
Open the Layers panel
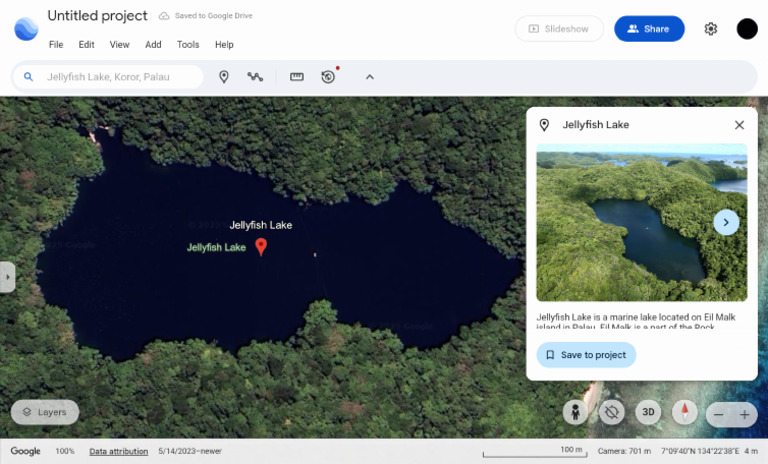point(45,412)
